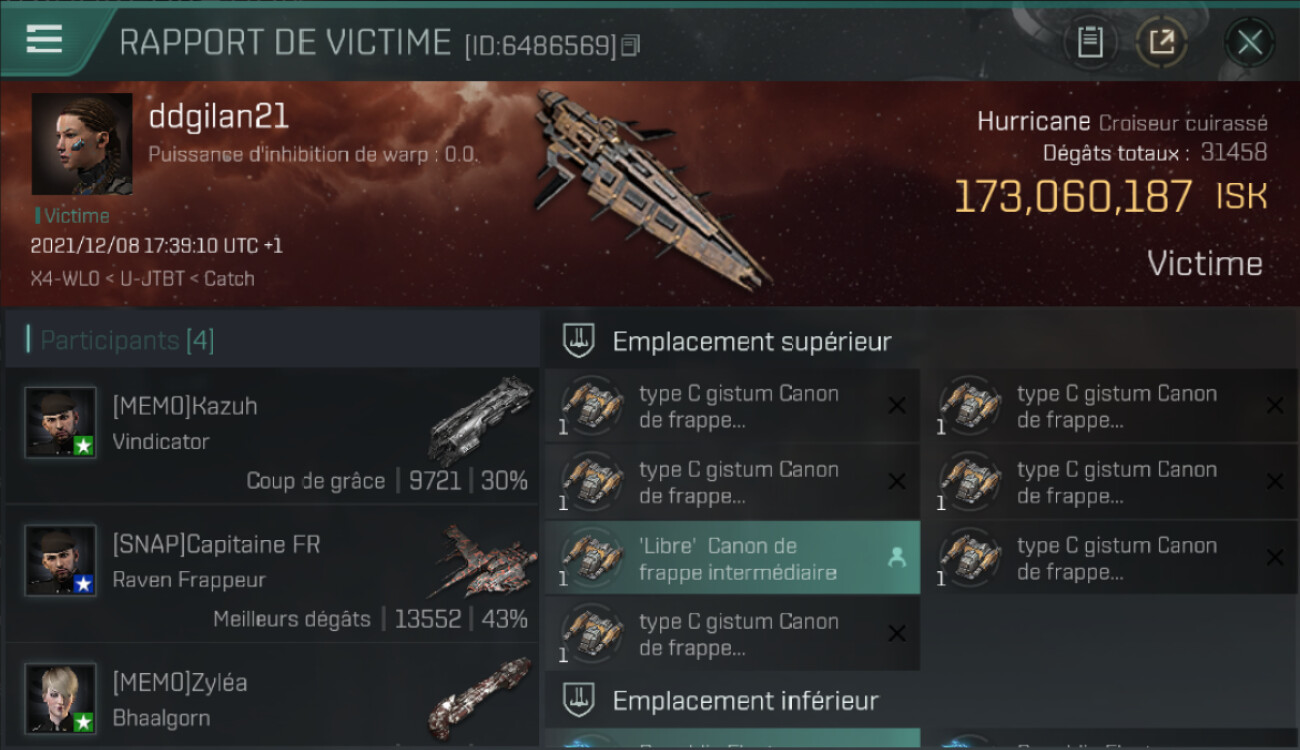Click Capitaine FR's portrait
The height and width of the screenshot is (750, 1300).
[61, 561]
